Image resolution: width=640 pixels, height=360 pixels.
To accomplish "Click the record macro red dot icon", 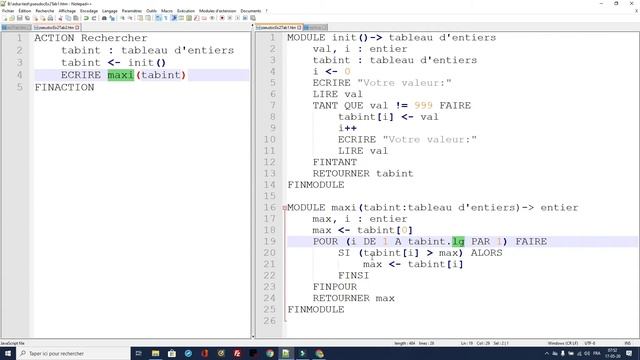I will coord(222,18).
